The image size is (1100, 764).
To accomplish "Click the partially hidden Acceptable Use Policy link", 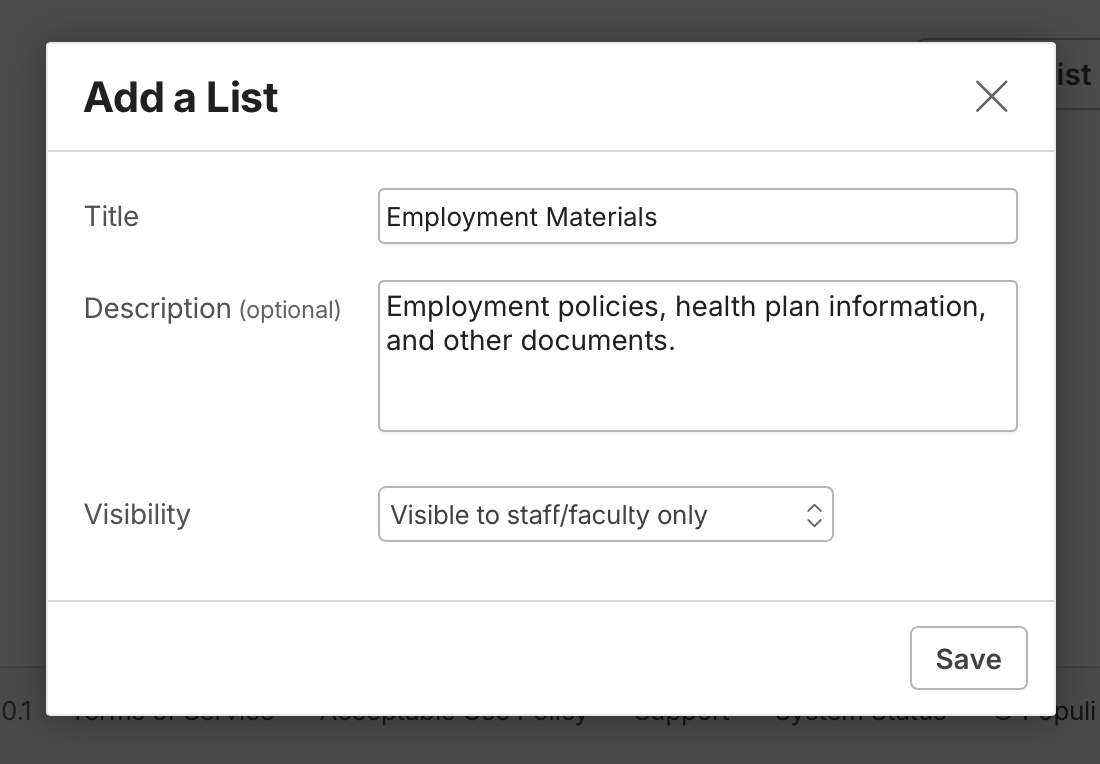I will tap(453, 717).
